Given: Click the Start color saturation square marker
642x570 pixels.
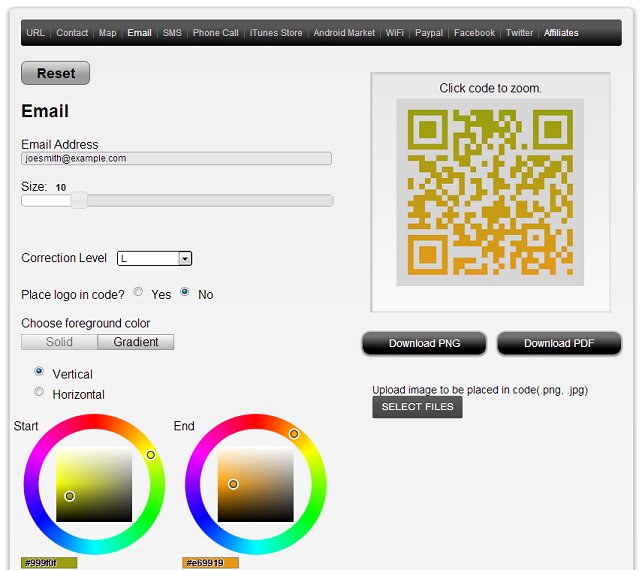Looking at the screenshot, I should click(x=70, y=496).
